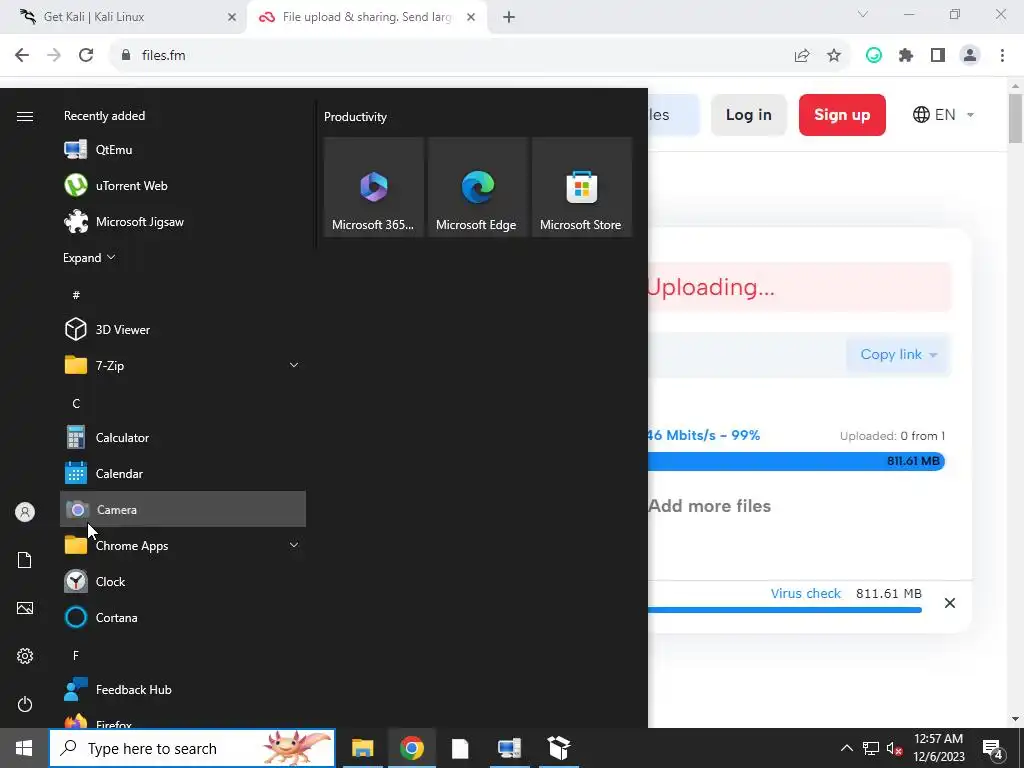Close the Get Kali tab
The height and width of the screenshot is (768, 1024).
pos(232,17)
